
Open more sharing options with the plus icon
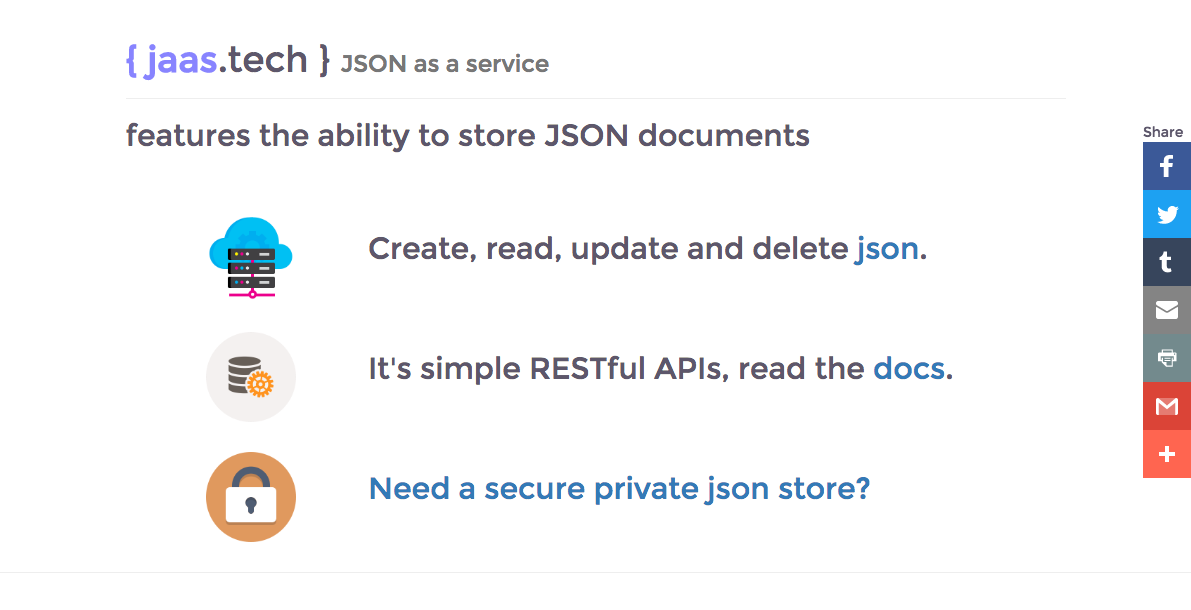pos(1166,454)
